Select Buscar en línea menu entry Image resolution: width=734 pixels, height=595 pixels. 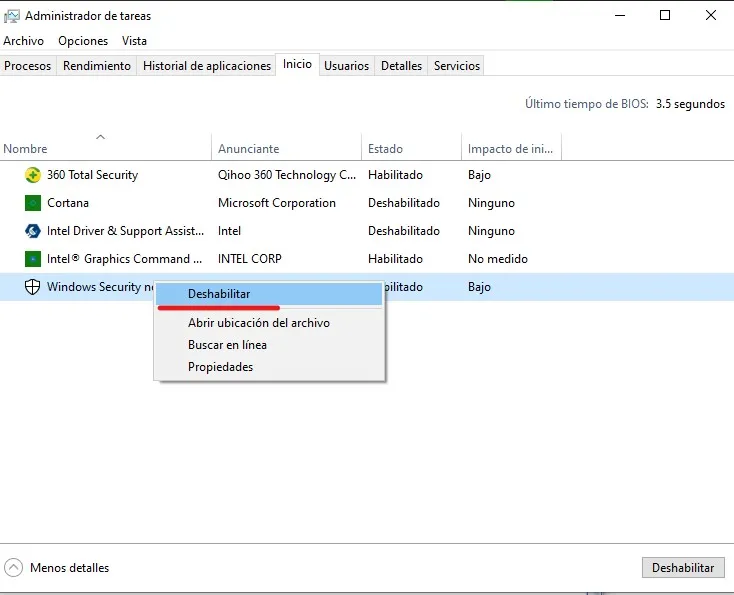pos(269,345)
